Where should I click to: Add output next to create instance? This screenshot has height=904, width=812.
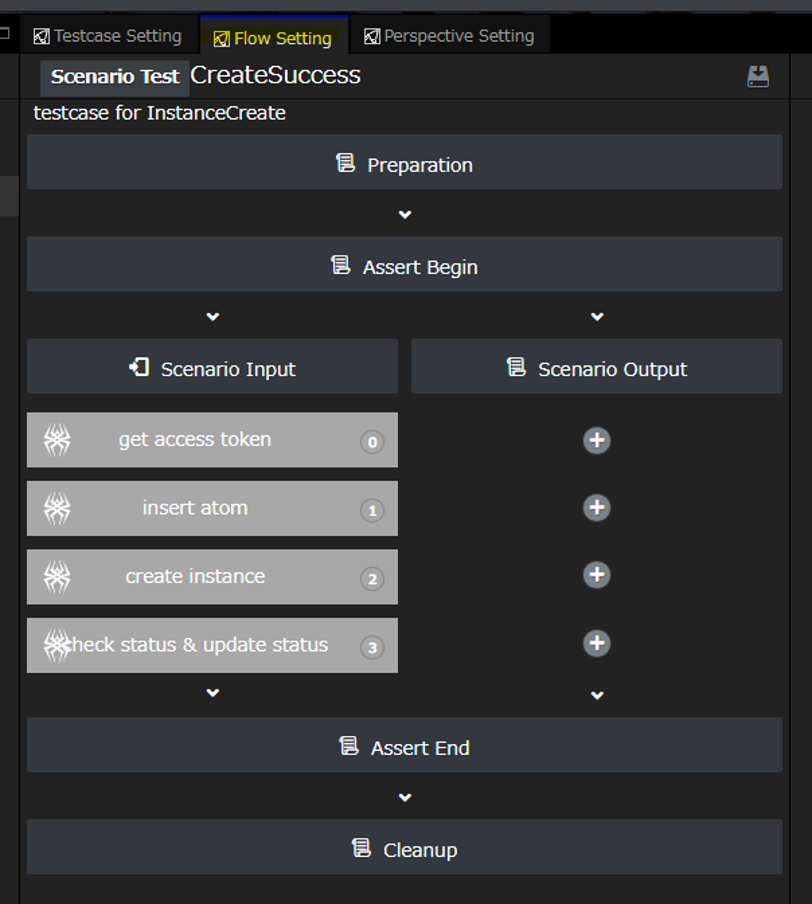point(597,575)
